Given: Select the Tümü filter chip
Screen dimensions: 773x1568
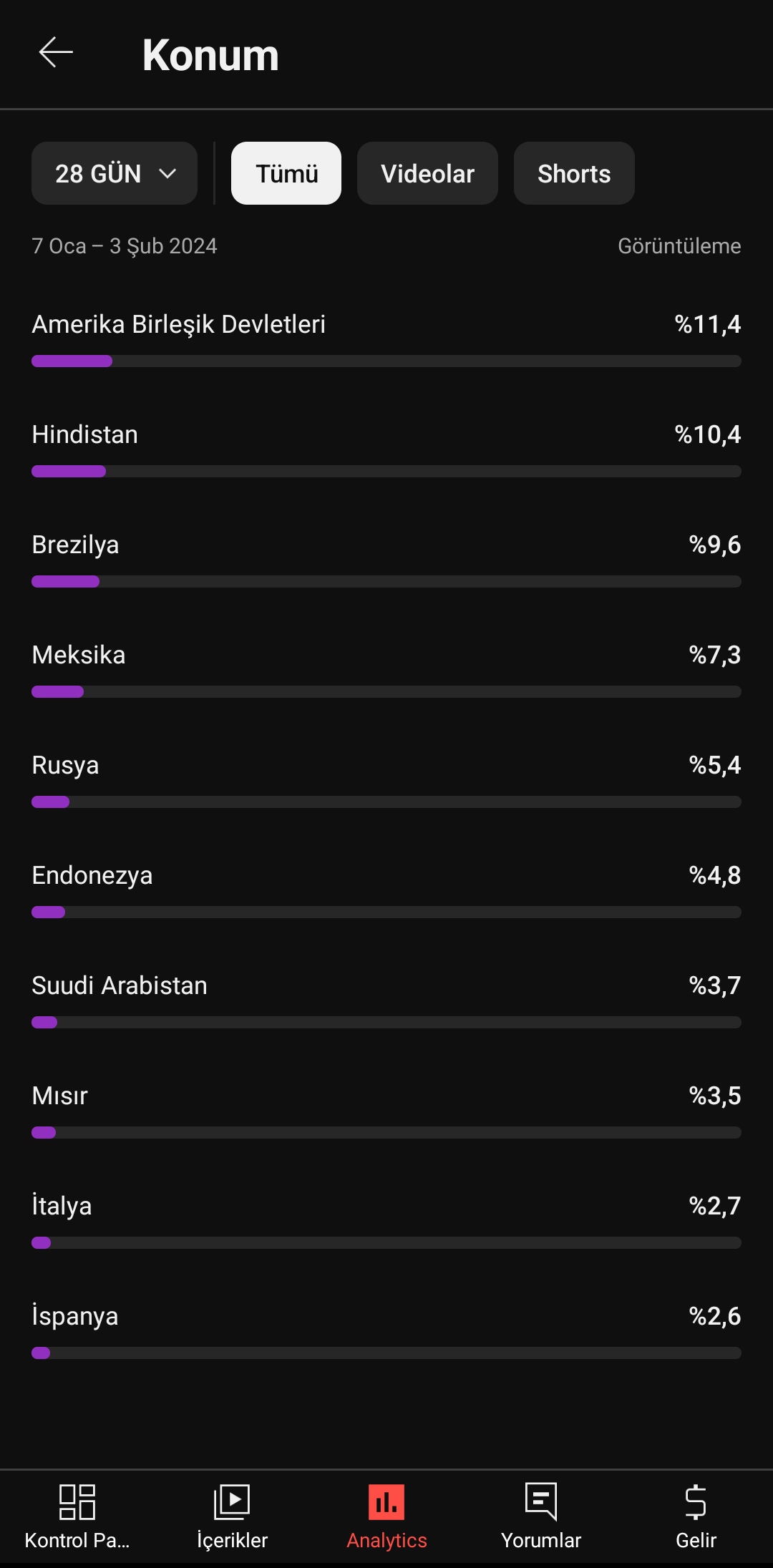Looking at the screenshot, I should pos(286,173).
